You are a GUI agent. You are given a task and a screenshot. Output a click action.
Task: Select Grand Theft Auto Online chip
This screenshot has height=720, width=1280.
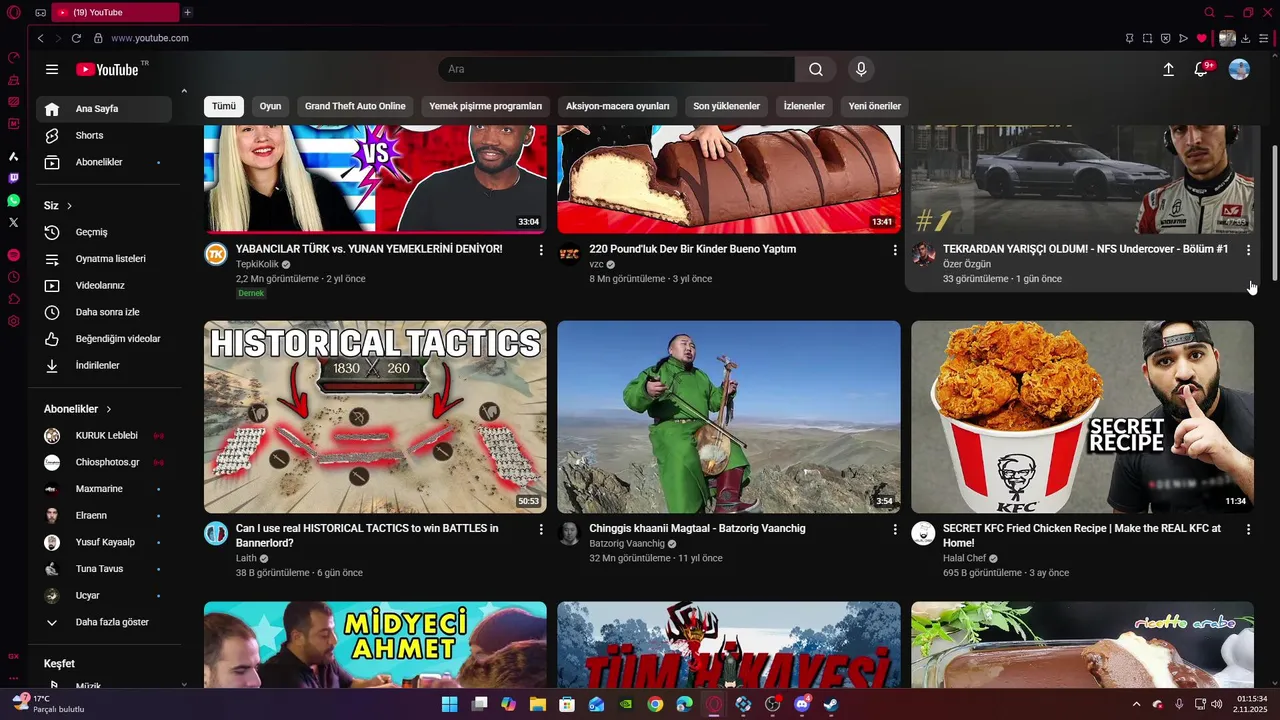pyautogui.click(x=355, y=106)
